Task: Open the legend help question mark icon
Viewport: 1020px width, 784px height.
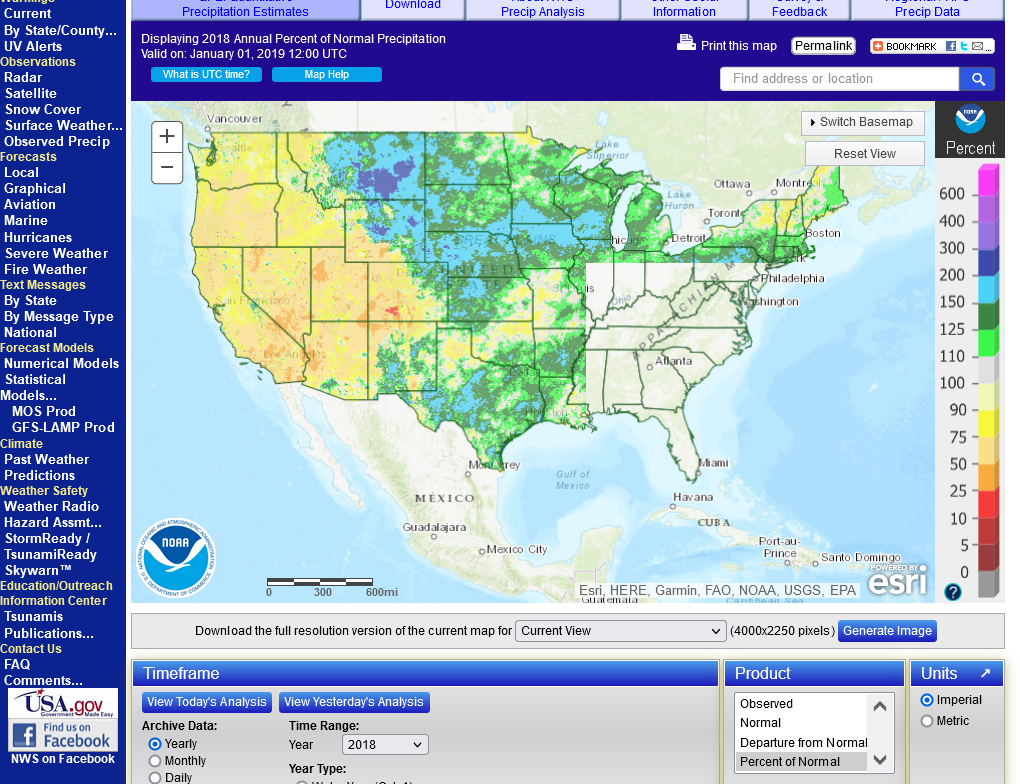Action: (x=952, y=592)
